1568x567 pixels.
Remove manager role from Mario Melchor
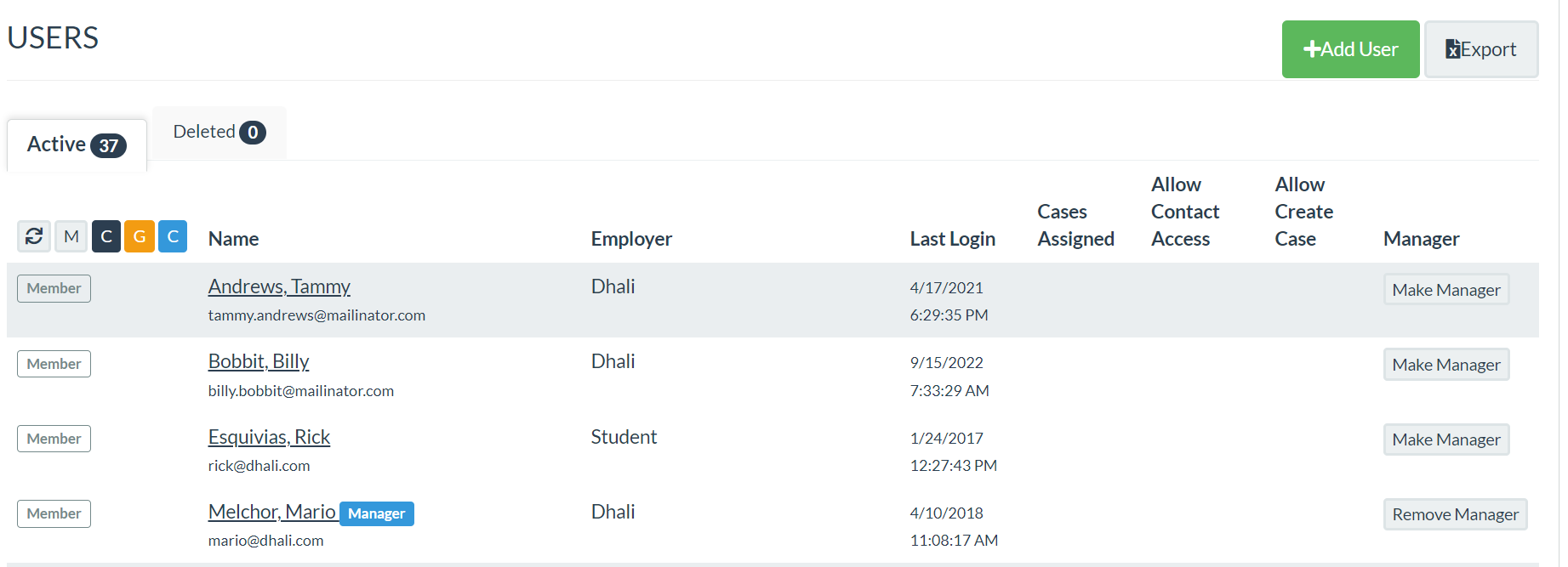1455,514
